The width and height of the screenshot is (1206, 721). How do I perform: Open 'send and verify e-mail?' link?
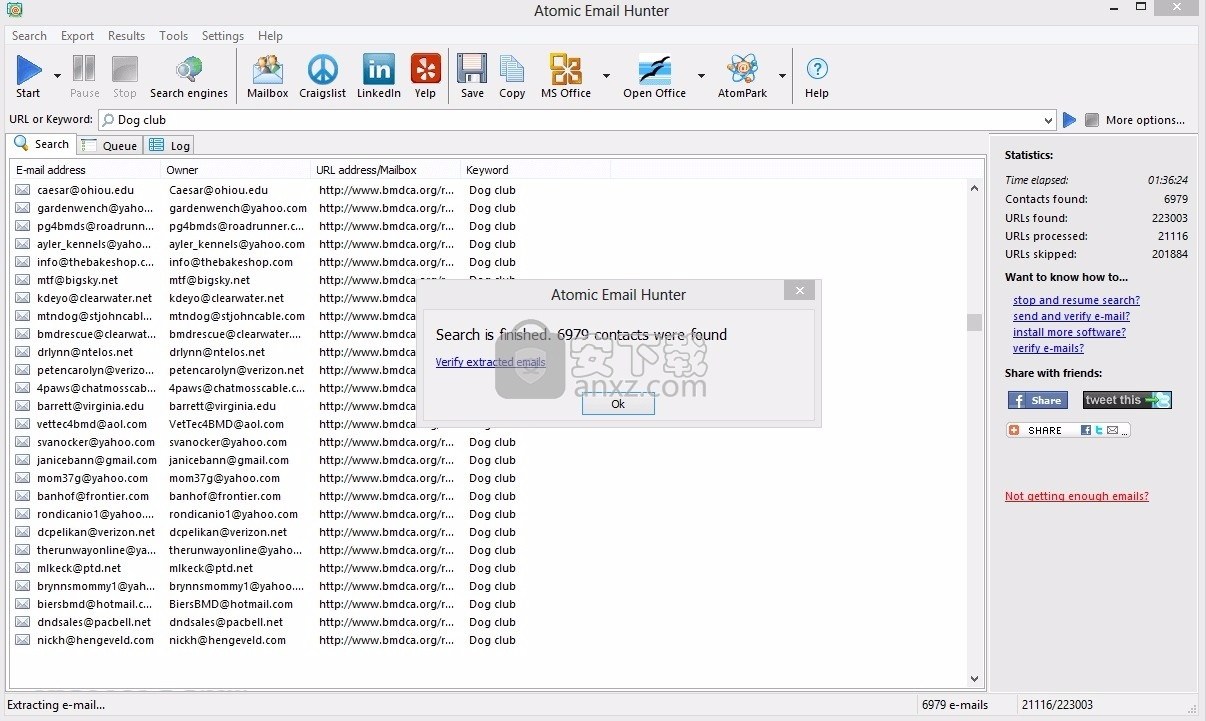point(1071,316)
